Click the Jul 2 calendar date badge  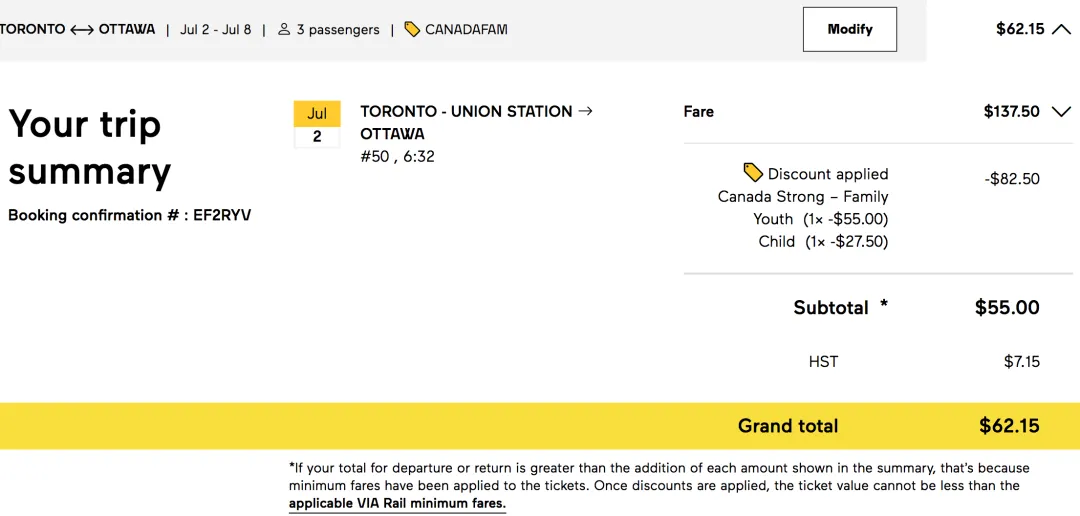coord(317,125)
